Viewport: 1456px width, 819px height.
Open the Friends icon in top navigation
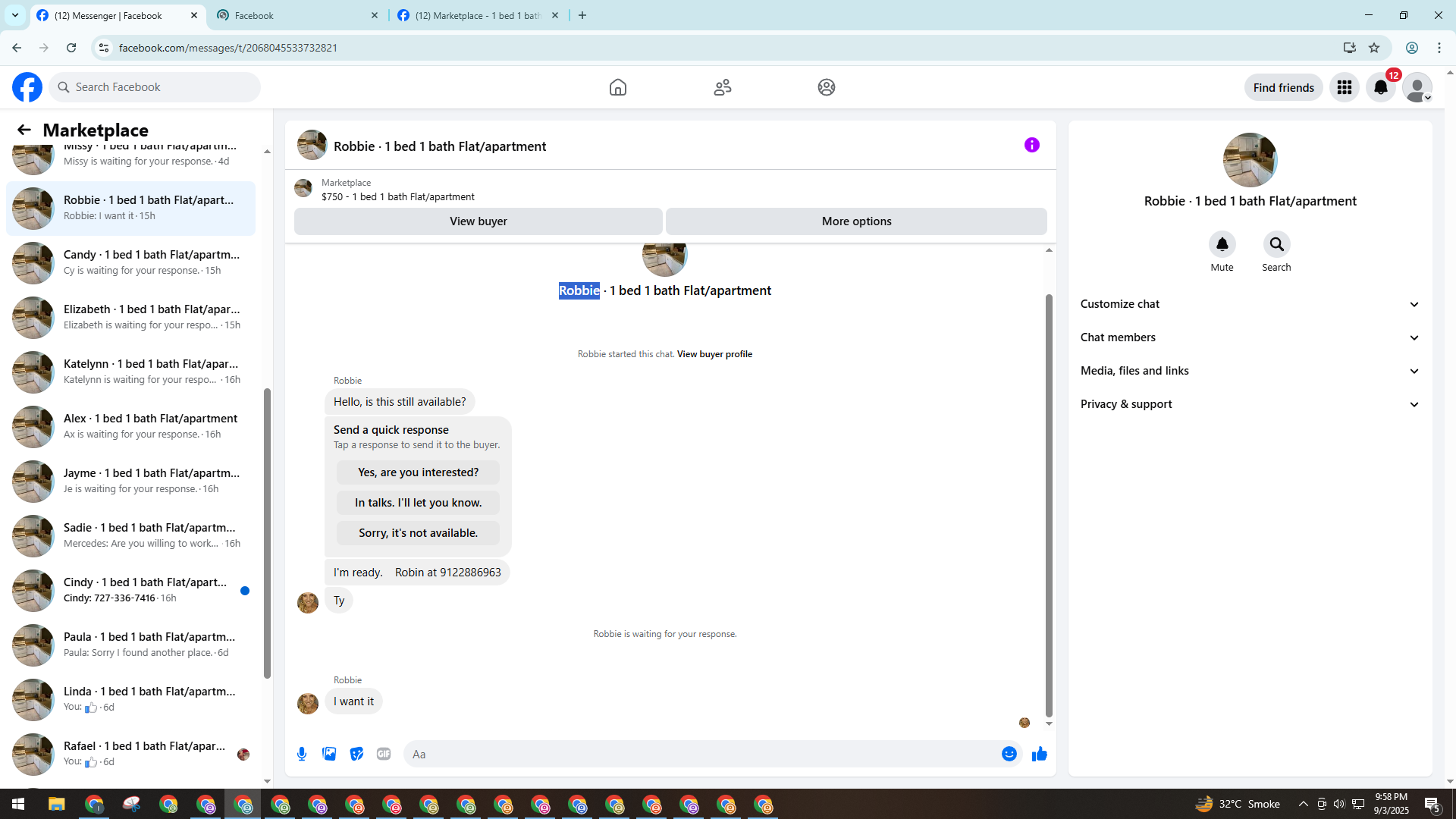coord(723,87)
